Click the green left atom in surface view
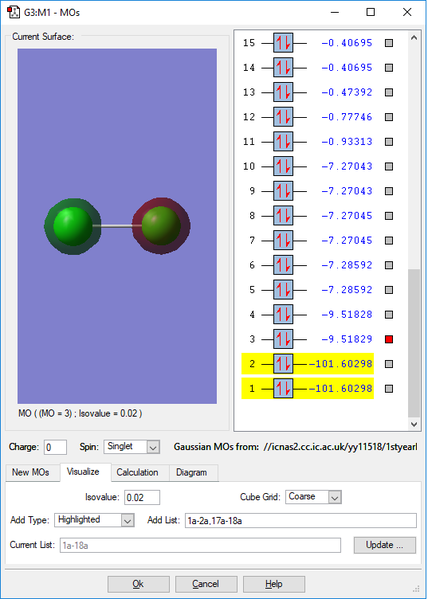 coord(73,226)
